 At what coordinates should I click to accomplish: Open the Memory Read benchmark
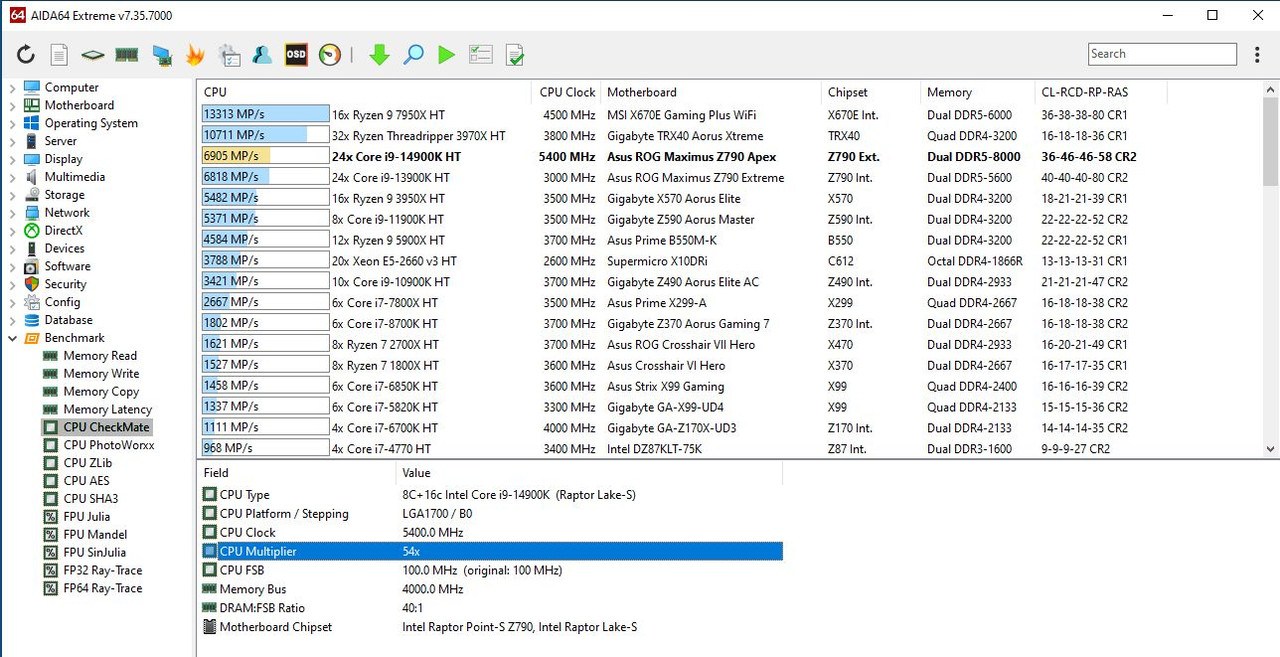tap(100, 356)
